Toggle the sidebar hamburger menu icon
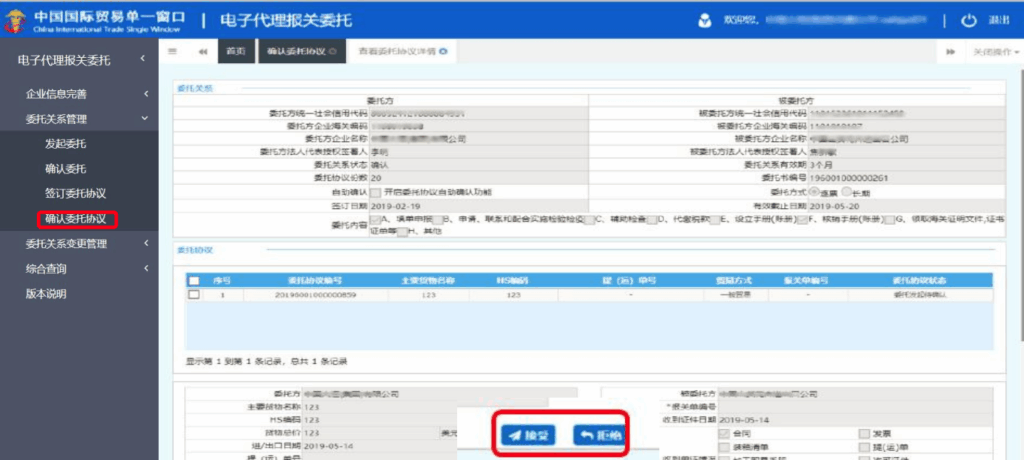This screenshot has width=1024, height=460. (172, 52)
